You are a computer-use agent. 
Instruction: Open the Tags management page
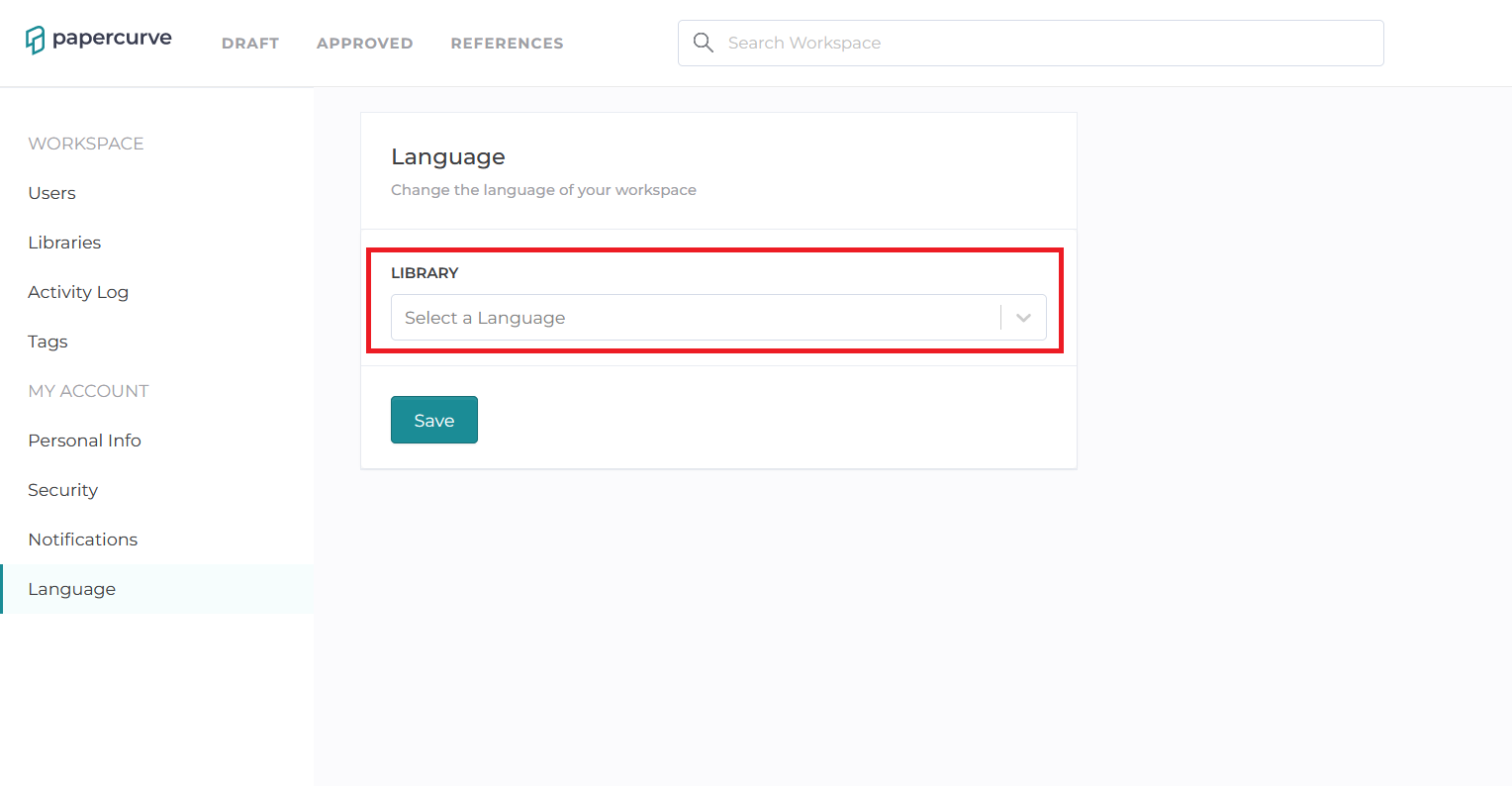pos(47,341)
